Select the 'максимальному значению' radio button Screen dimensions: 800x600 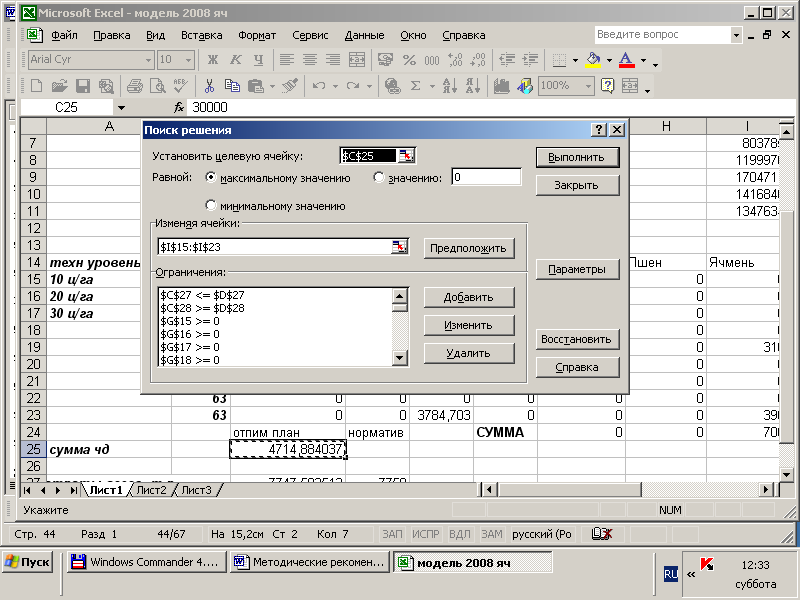[x=211, y=178]
